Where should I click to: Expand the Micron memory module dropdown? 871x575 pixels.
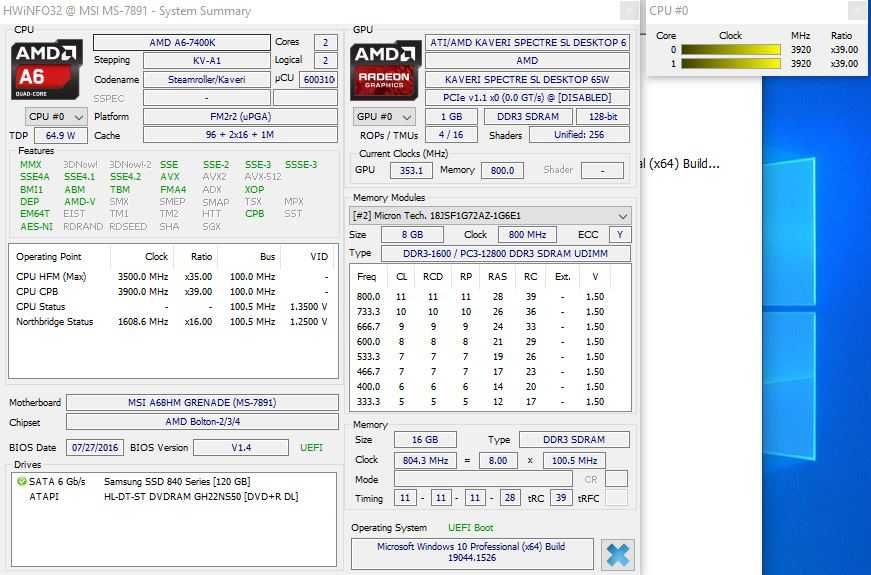(x=490, y=216)
